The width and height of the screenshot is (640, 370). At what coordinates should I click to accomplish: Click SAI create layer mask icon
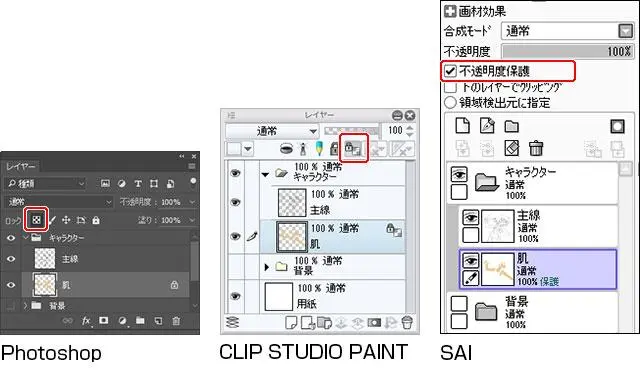coord(617,126)
